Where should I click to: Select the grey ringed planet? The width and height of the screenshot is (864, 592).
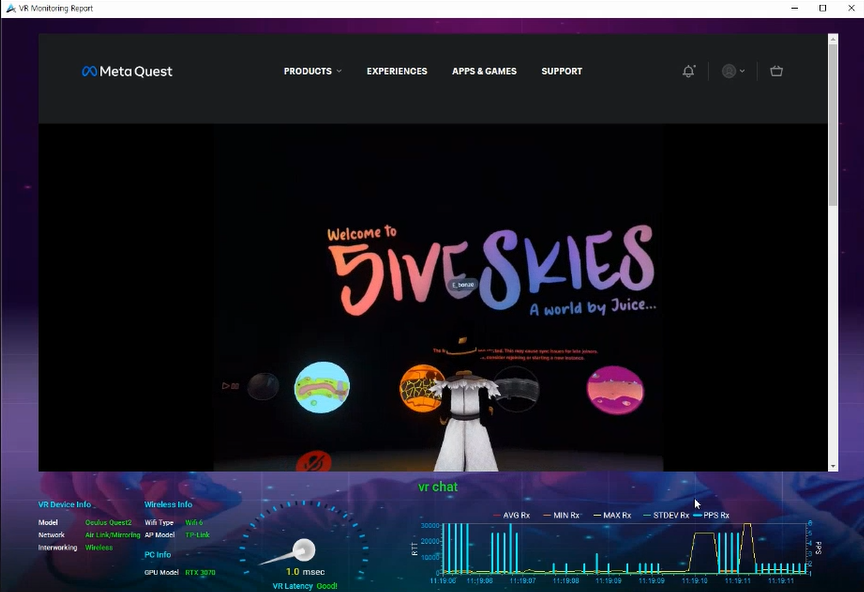[x=517, y=389]
